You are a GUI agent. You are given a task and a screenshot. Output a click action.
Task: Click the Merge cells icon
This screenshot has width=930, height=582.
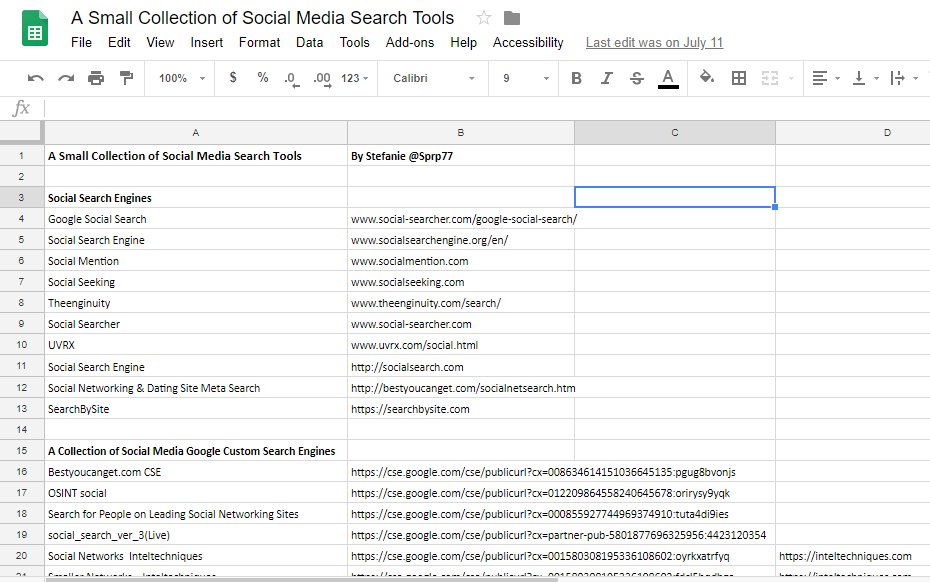tap(770, 78)
